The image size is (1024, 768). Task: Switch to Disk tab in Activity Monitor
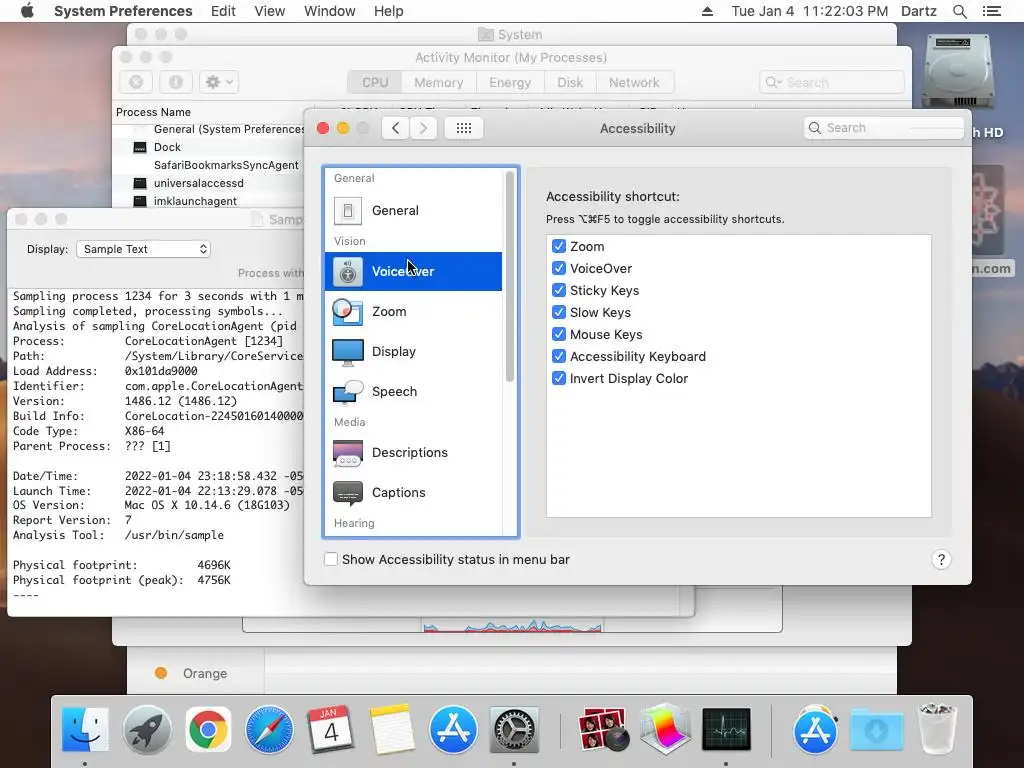click(x=570, y=82)
